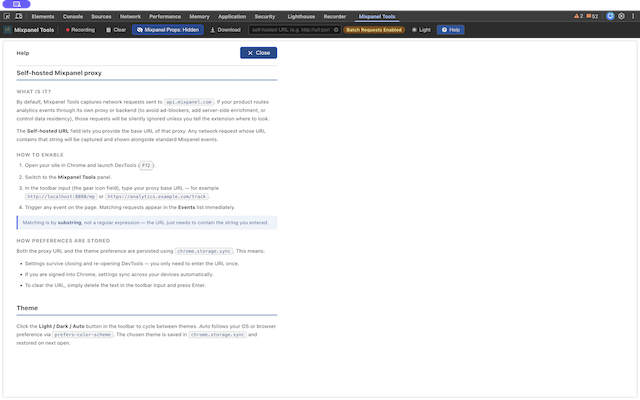Click the chrome.storage.sync code under preferences
640x400 pixels.
204,251
